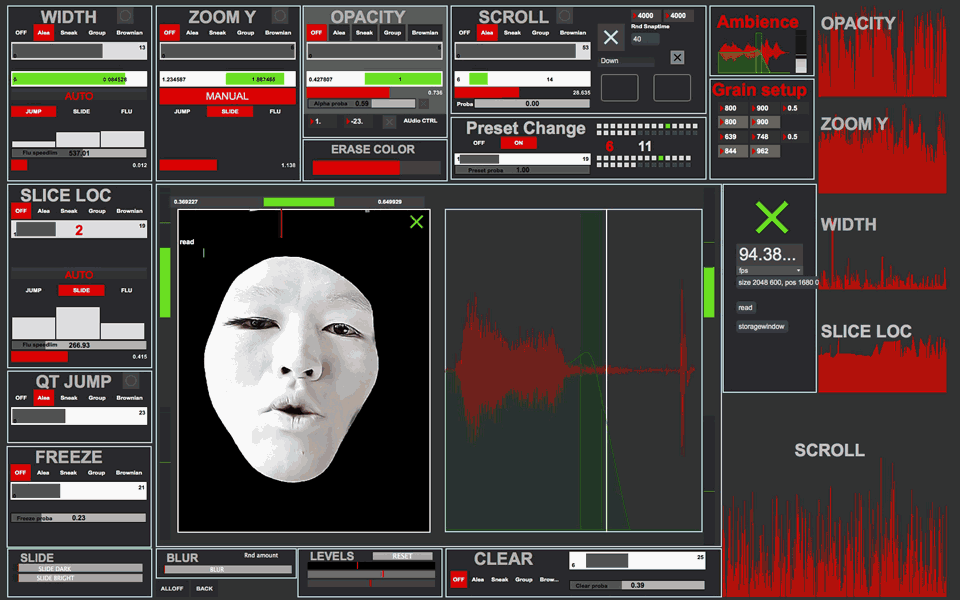Select Sneak mode in the SLICE LOC panel
960x600 pixels.
coord(70,211)
